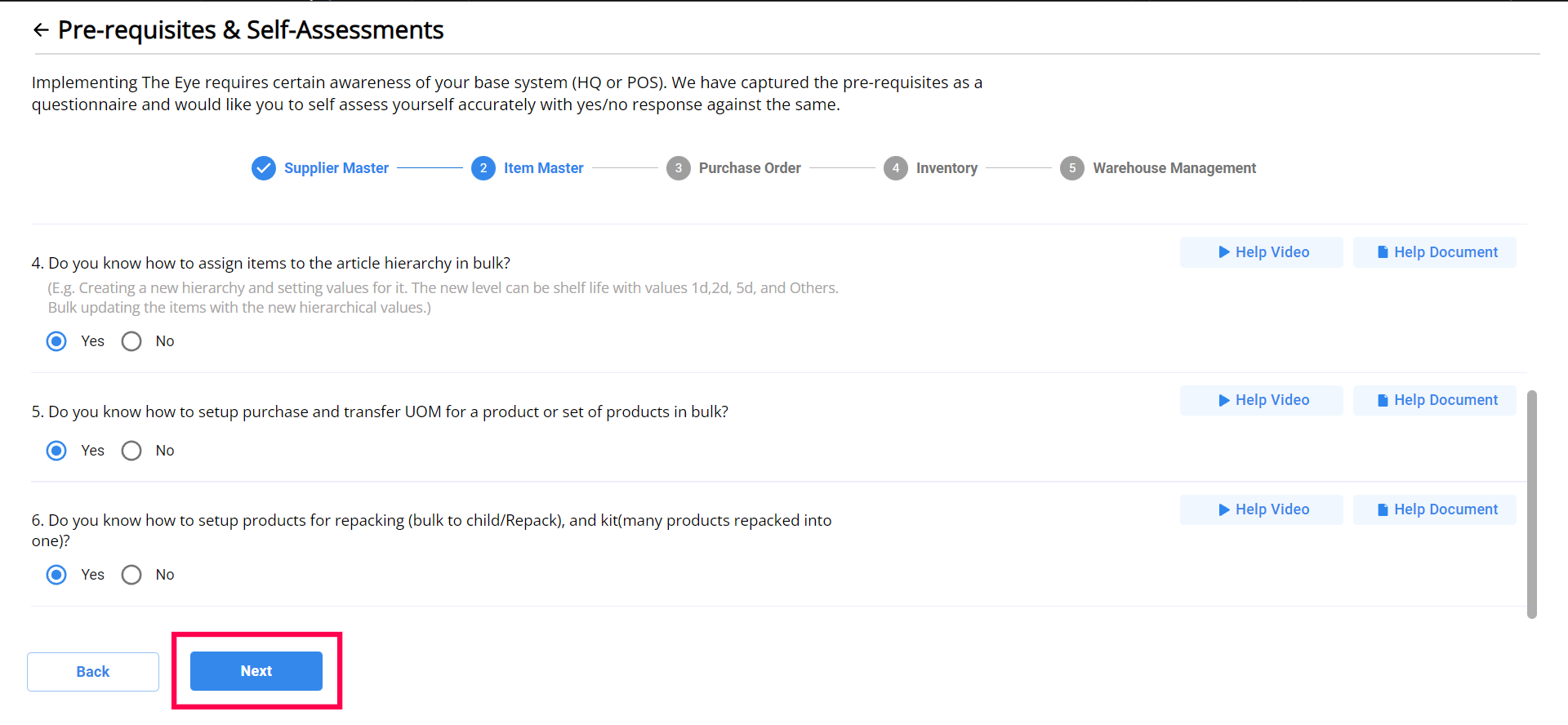
Task: Play Help Video for question 5
Action: 1261,400
